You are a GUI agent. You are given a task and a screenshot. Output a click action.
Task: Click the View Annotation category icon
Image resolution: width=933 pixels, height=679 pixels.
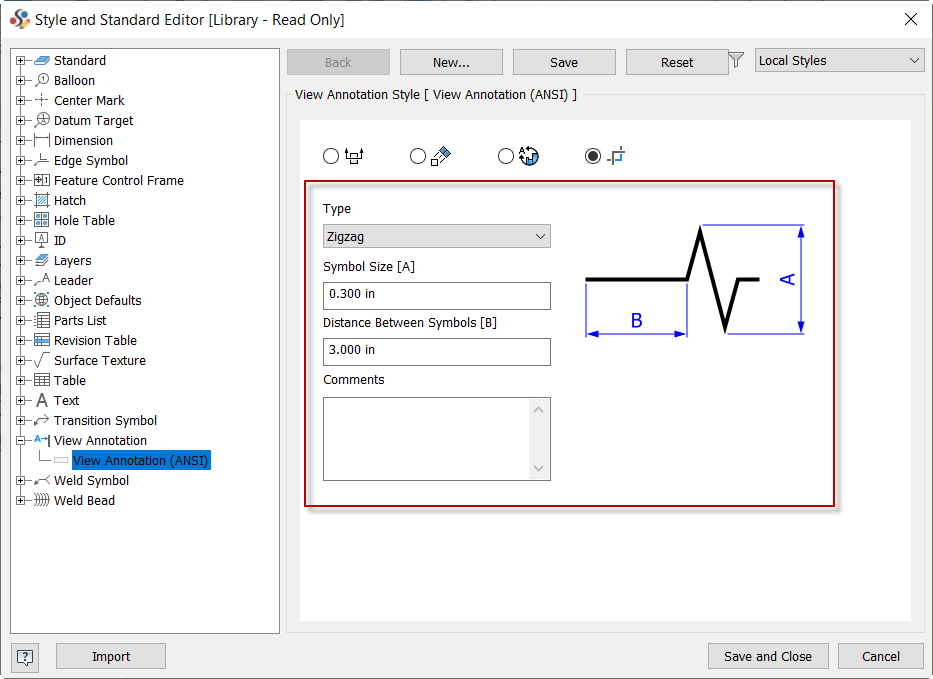(42, 440)
